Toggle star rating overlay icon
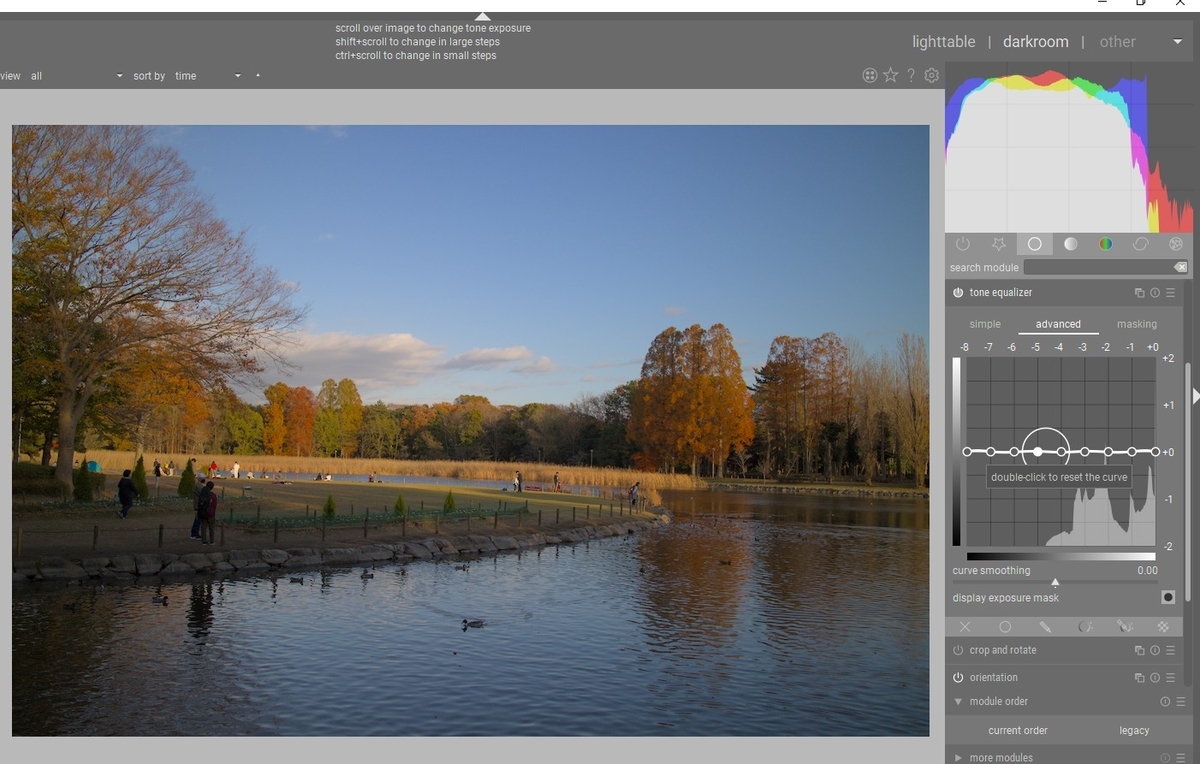 click(x=890, y=75)
